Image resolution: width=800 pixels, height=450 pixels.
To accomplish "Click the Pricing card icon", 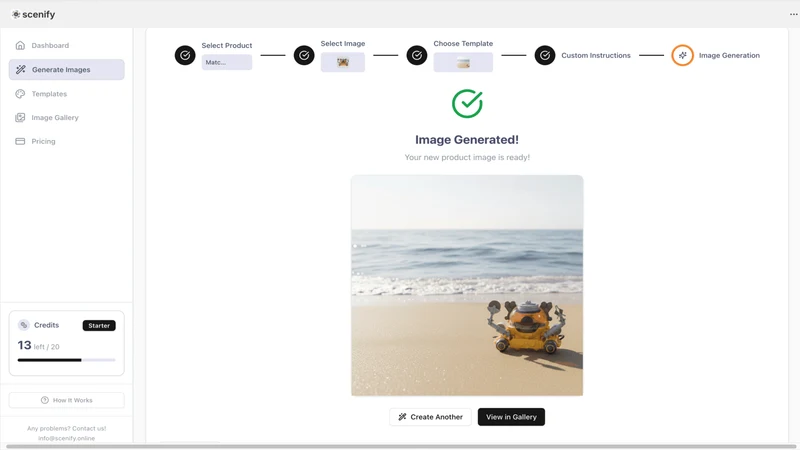I will click(x=20, y=141).
